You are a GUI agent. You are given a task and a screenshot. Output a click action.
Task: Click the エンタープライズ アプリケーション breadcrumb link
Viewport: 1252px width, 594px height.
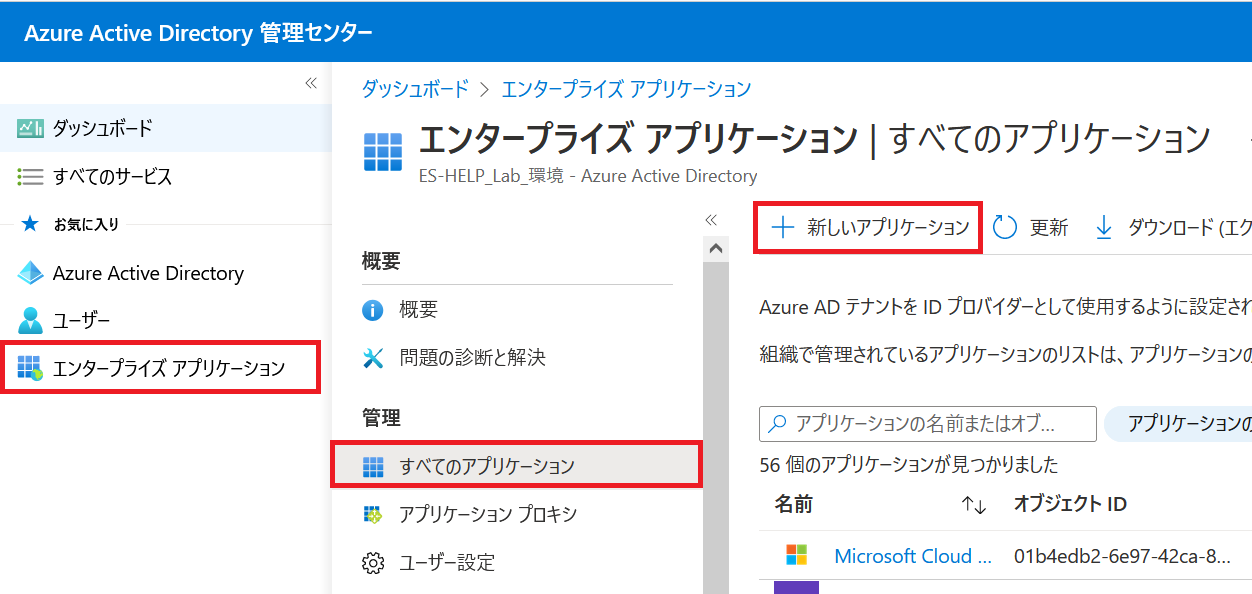(626, 89)
